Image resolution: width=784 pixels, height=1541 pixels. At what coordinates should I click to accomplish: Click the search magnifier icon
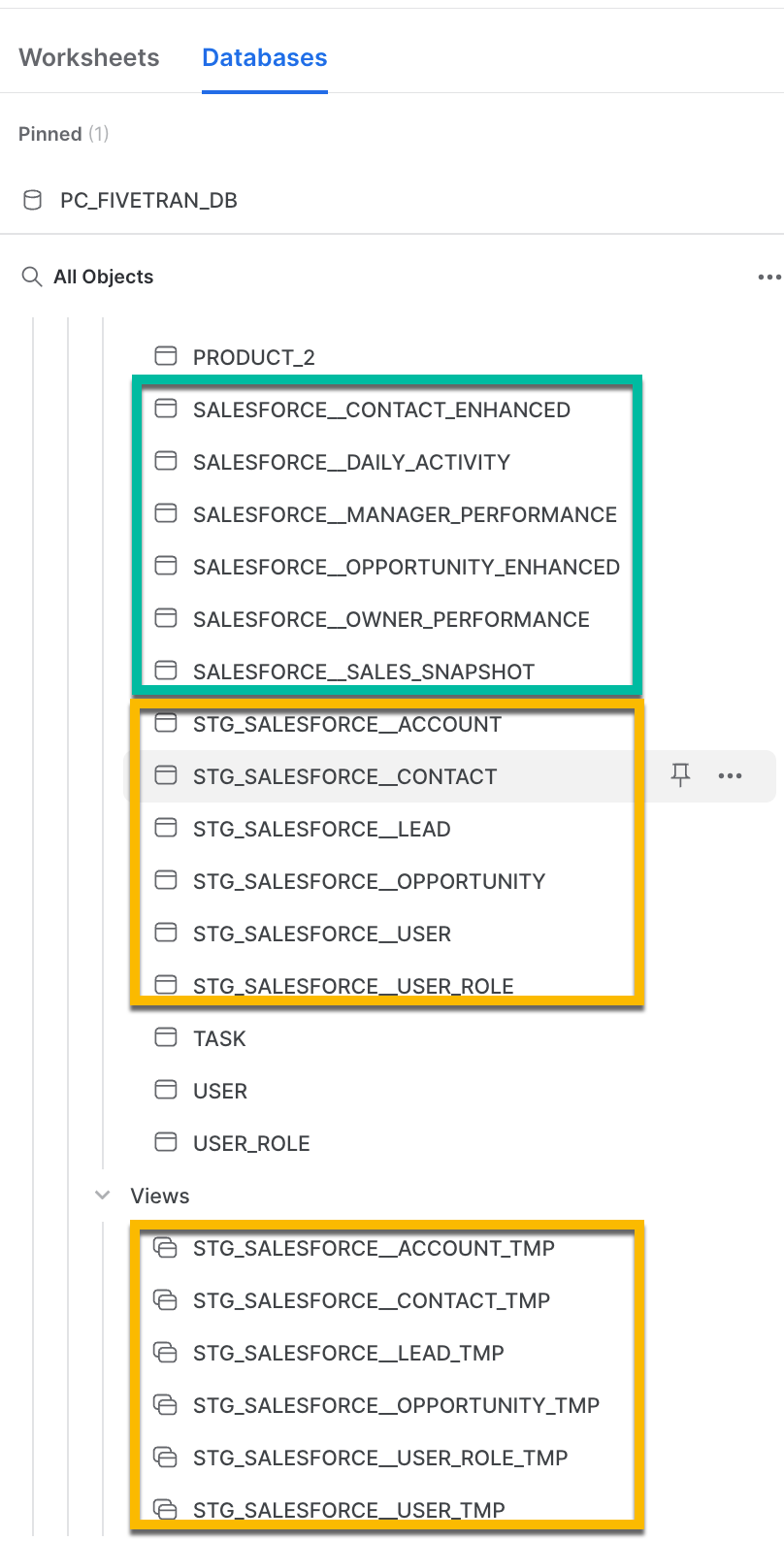(x=32, y=278)
